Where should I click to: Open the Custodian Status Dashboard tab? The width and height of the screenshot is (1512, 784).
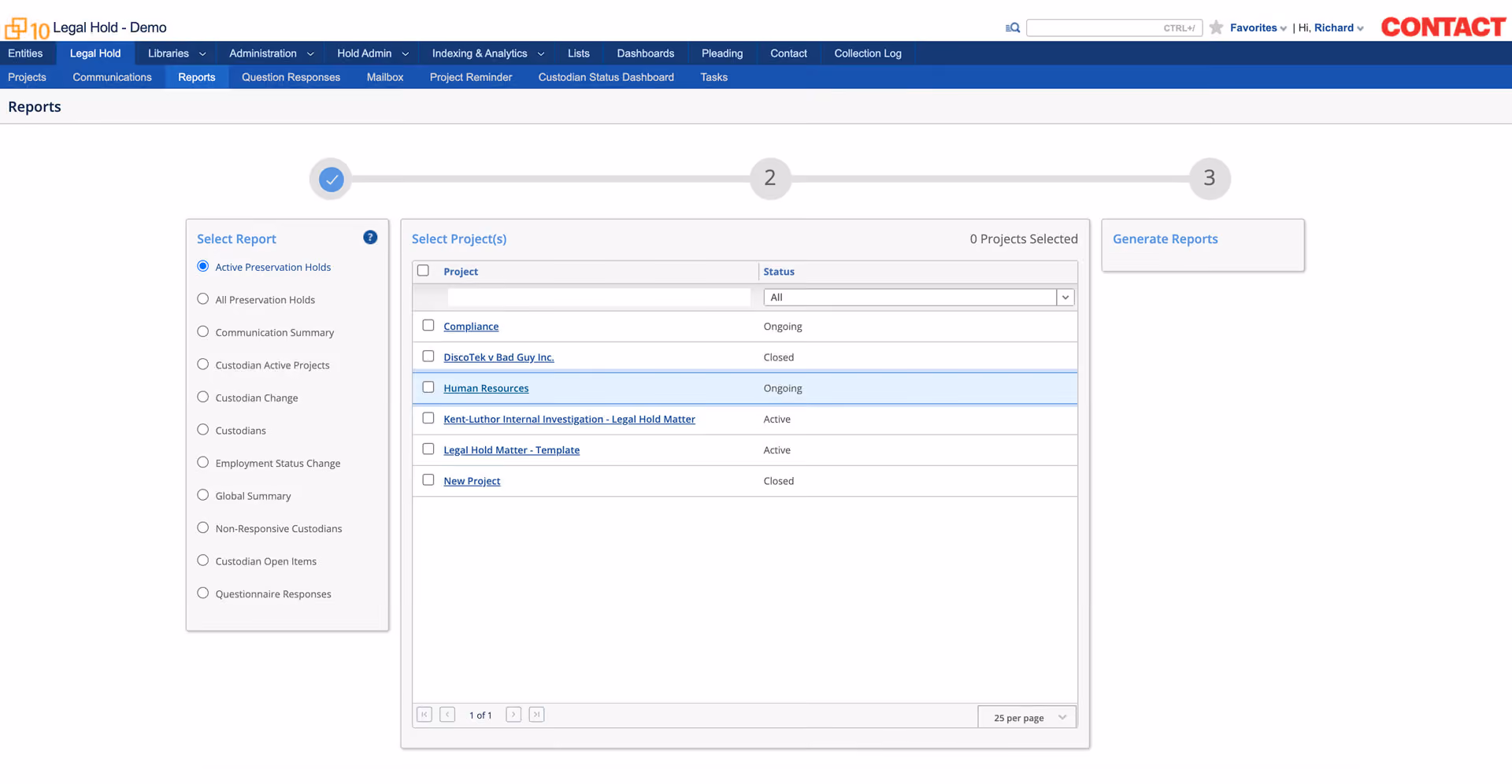606,77
